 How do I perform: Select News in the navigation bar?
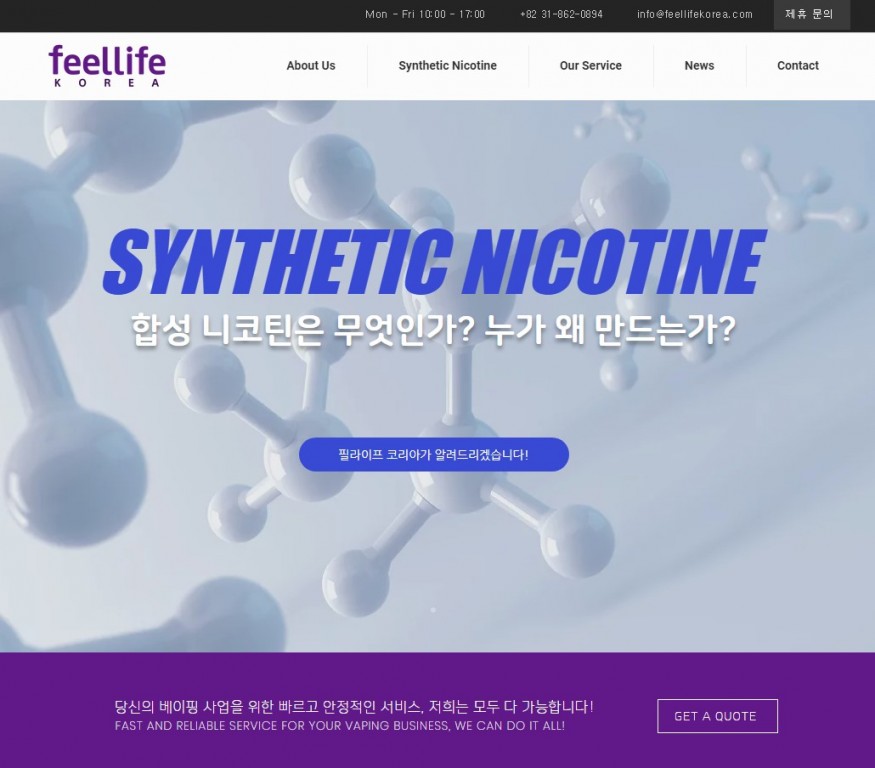coord(699,66)
